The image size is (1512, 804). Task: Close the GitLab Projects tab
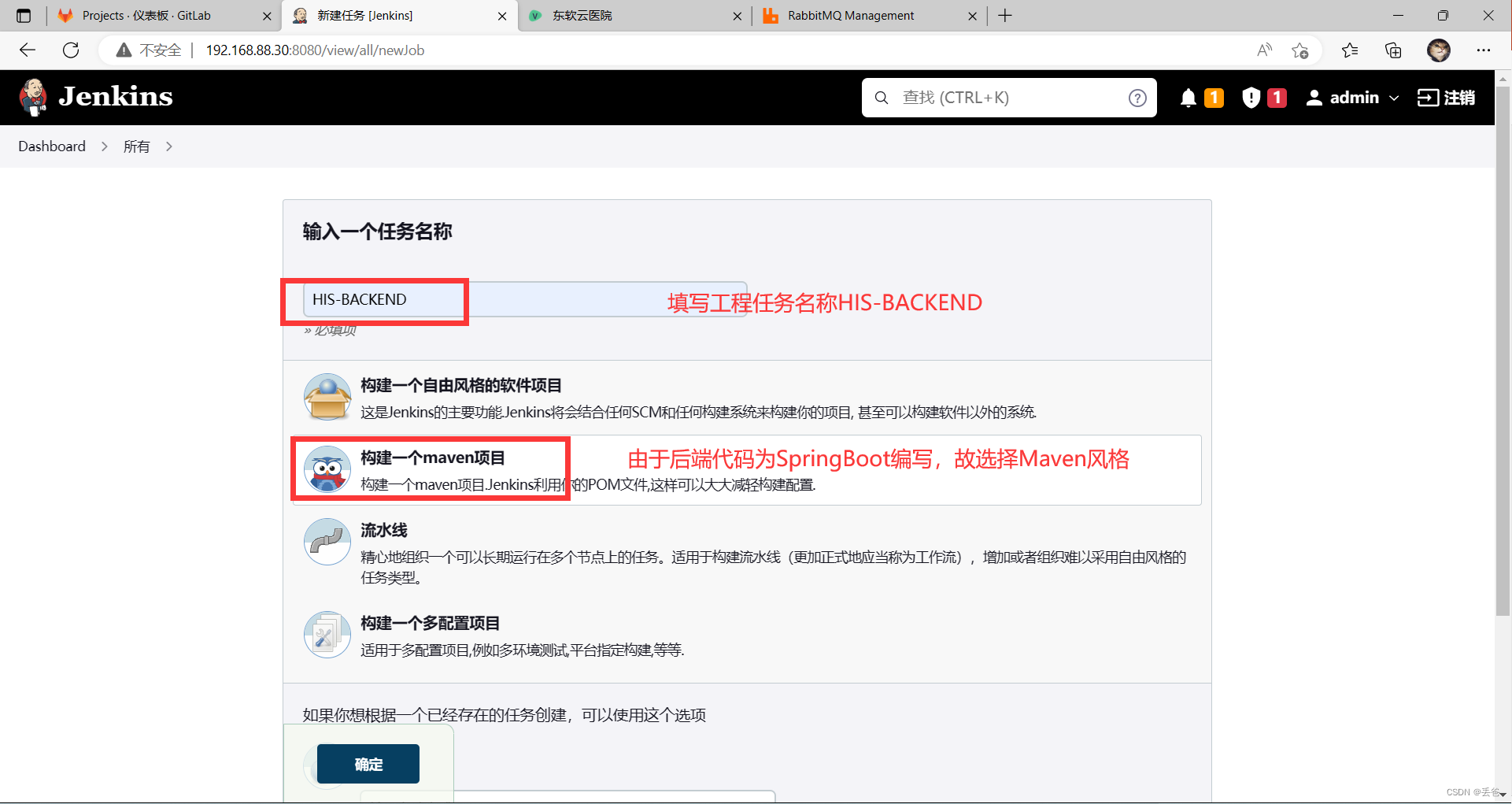coord(266,16)
